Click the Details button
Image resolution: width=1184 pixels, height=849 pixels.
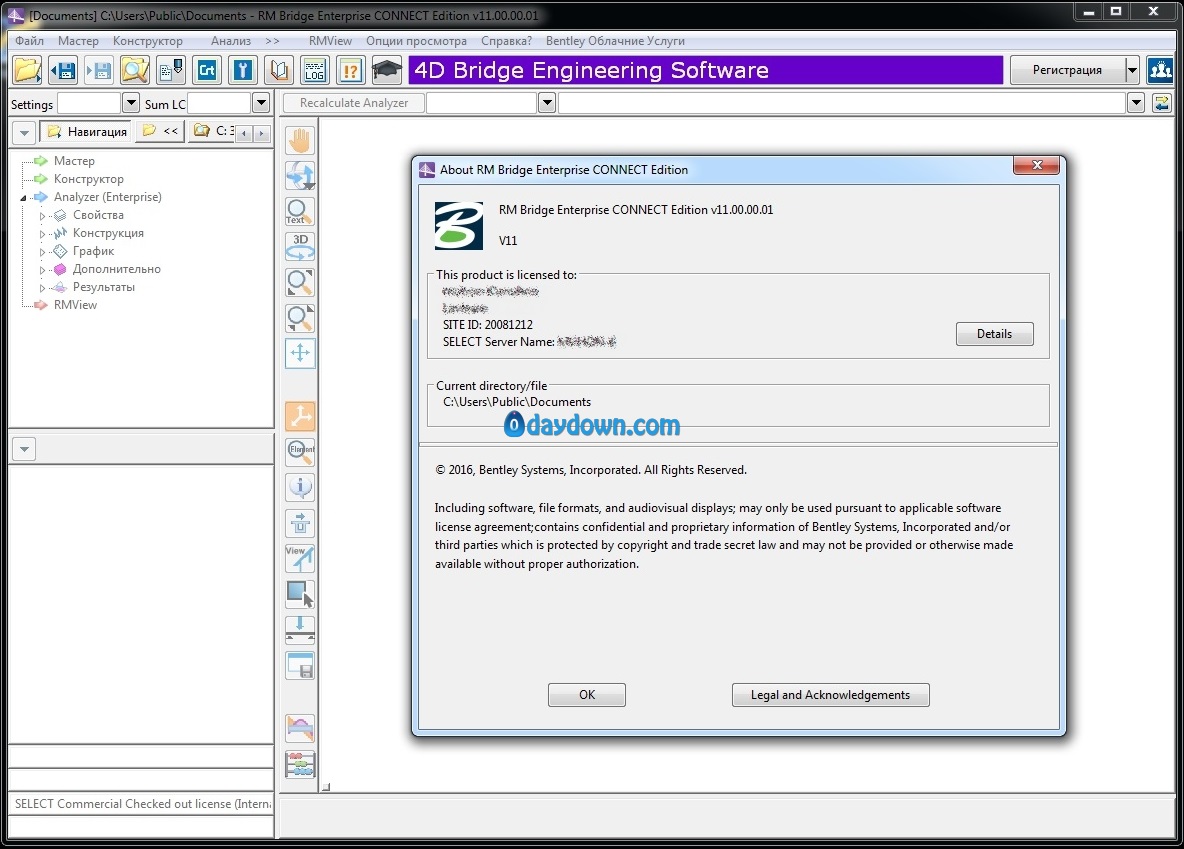coord(994,334)
